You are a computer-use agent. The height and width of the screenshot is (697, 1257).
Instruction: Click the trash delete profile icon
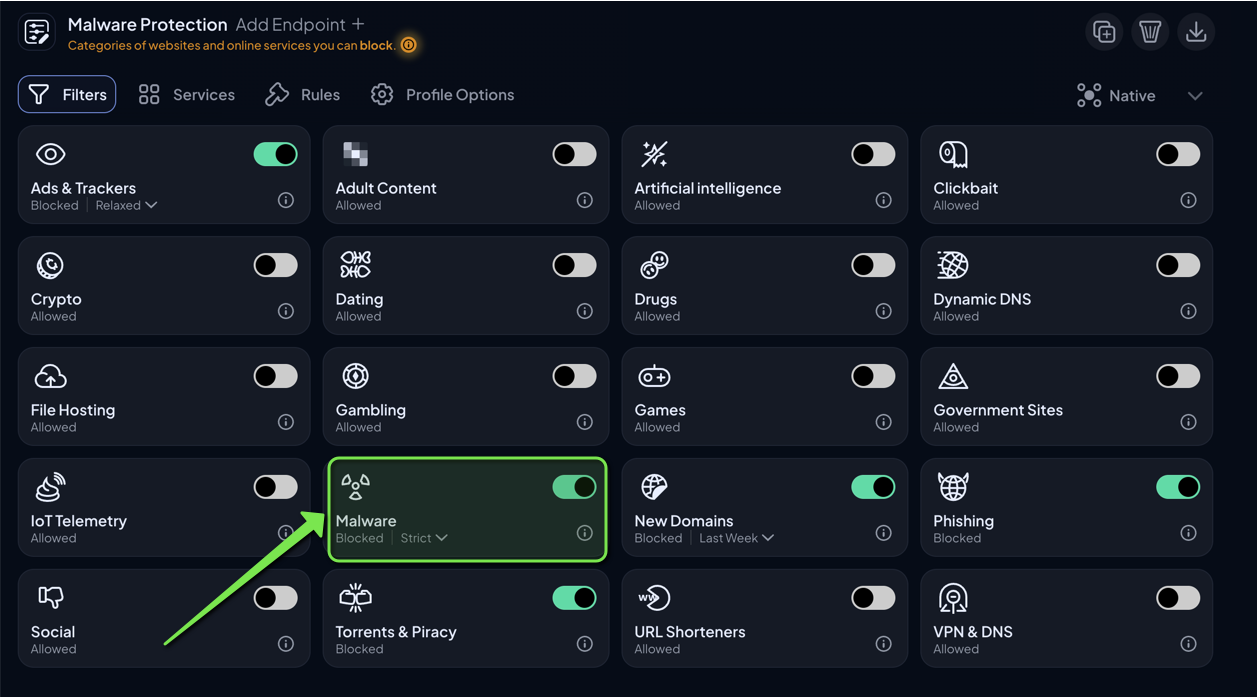click(x=1150, y=32)
